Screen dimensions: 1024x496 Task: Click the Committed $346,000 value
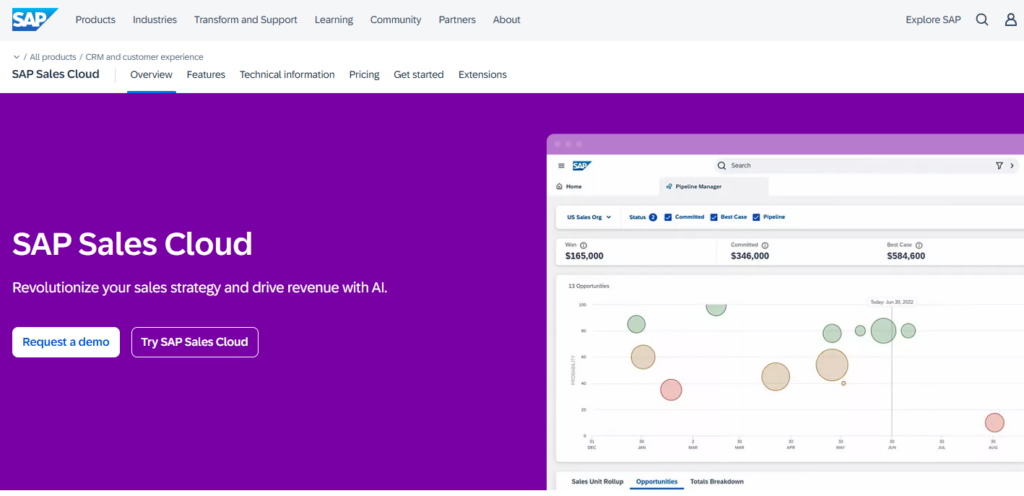[750, 256]
